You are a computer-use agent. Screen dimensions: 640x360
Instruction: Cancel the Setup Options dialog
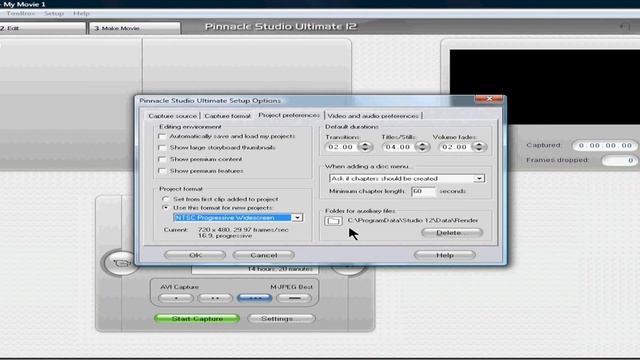[x=264, y=255]
